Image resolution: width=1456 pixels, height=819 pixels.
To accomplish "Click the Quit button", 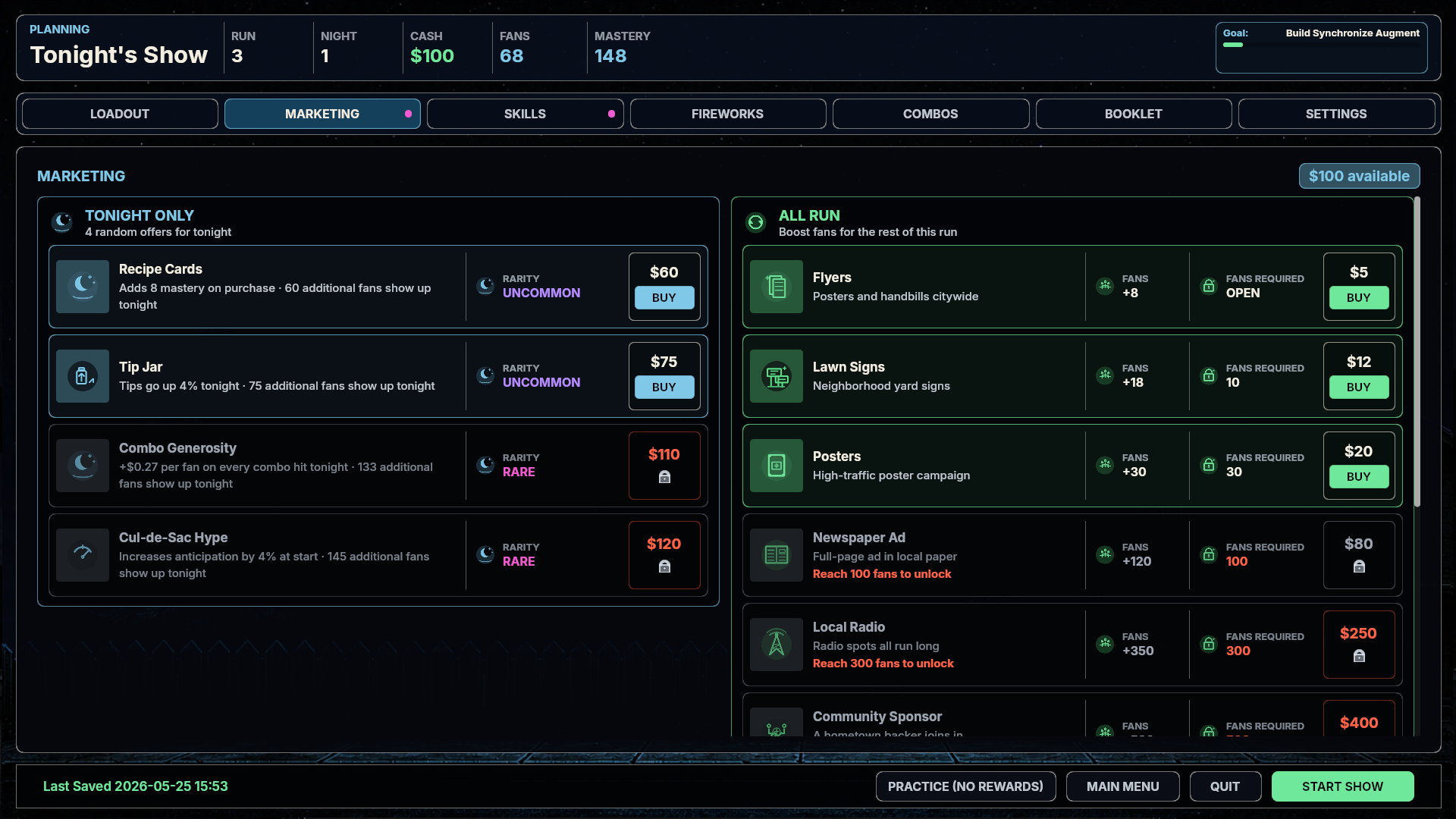I will click(x=1225, y=786).
